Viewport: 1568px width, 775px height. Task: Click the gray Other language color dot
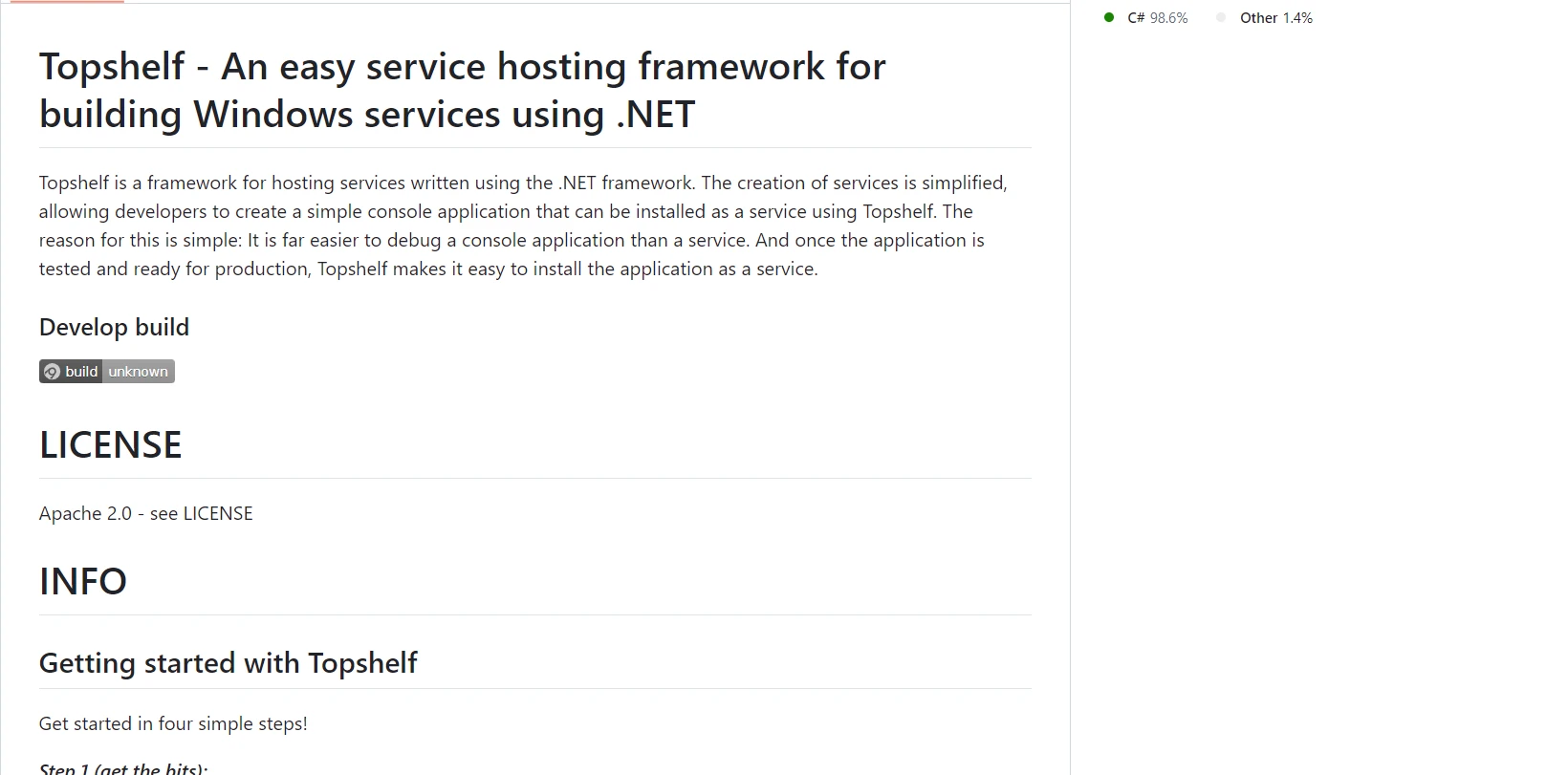1221,17
